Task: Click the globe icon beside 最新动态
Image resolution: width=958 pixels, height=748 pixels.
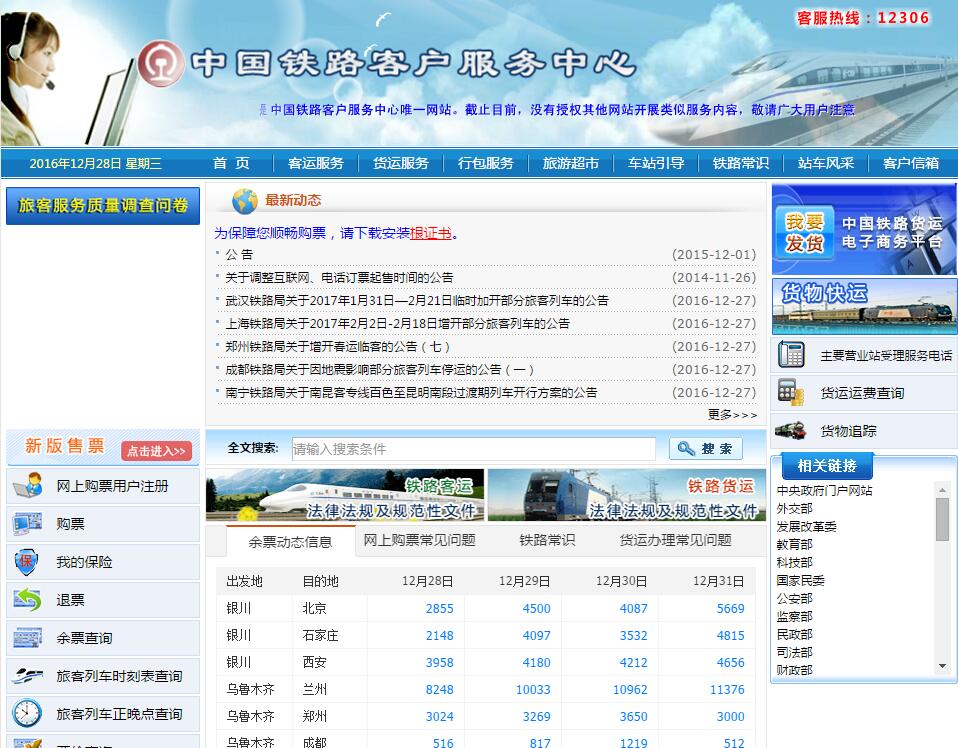Action: click(x=244, y=200)
